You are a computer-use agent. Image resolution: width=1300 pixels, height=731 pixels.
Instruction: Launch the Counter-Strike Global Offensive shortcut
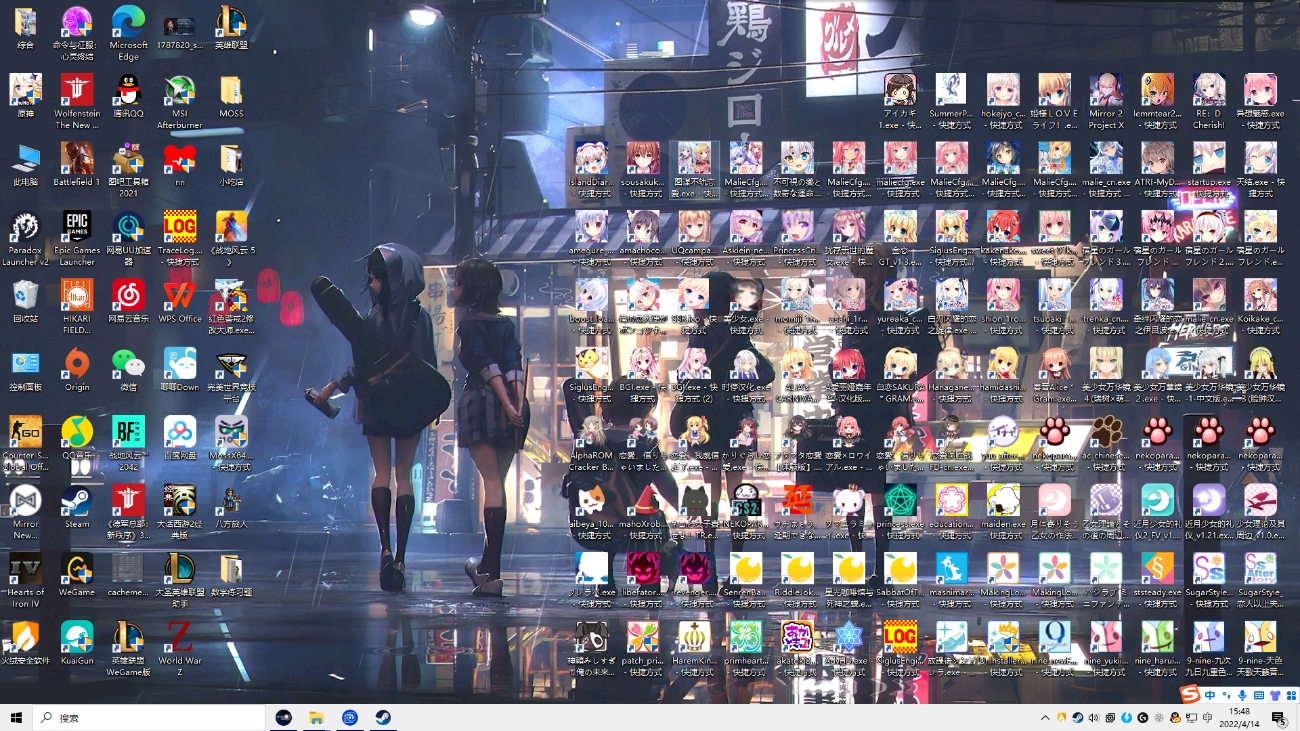click(25, 442)
